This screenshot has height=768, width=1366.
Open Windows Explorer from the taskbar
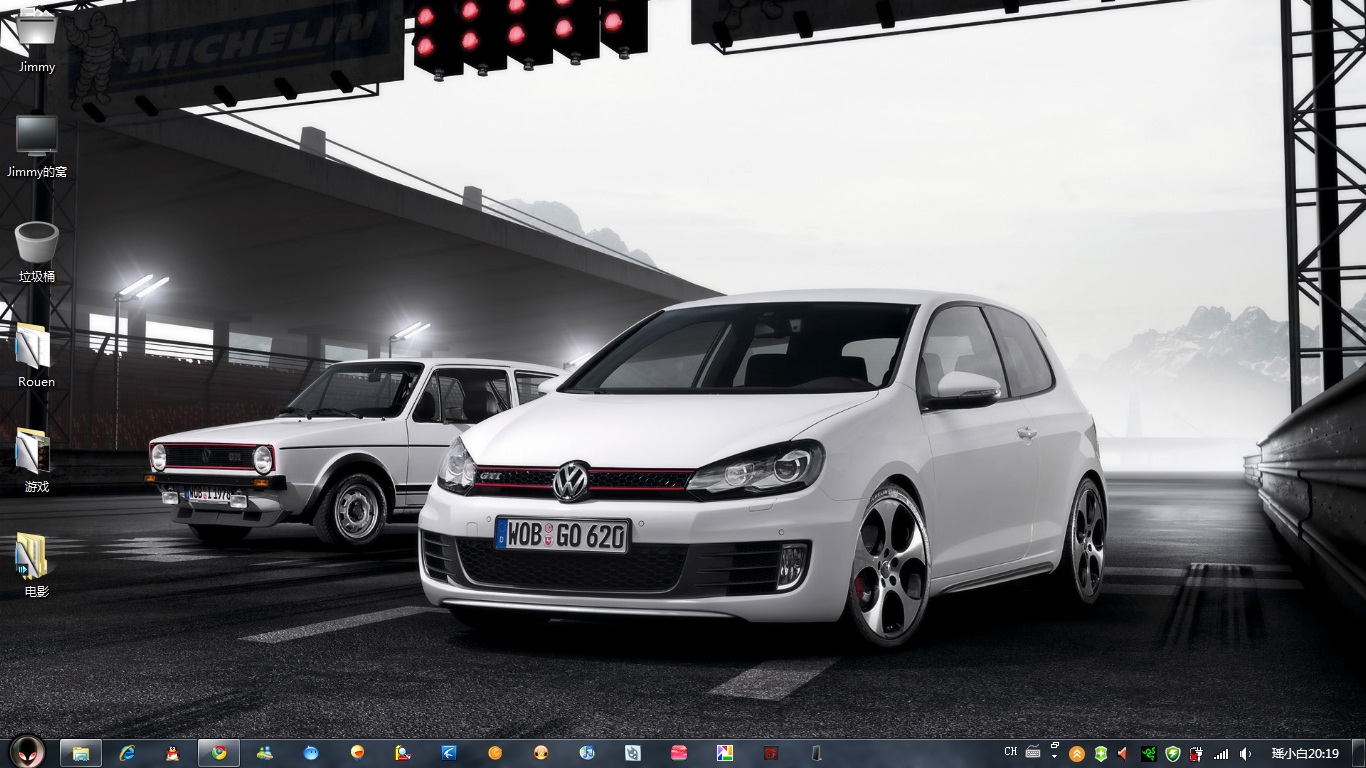pyautogui.click(x=81, y=753)
